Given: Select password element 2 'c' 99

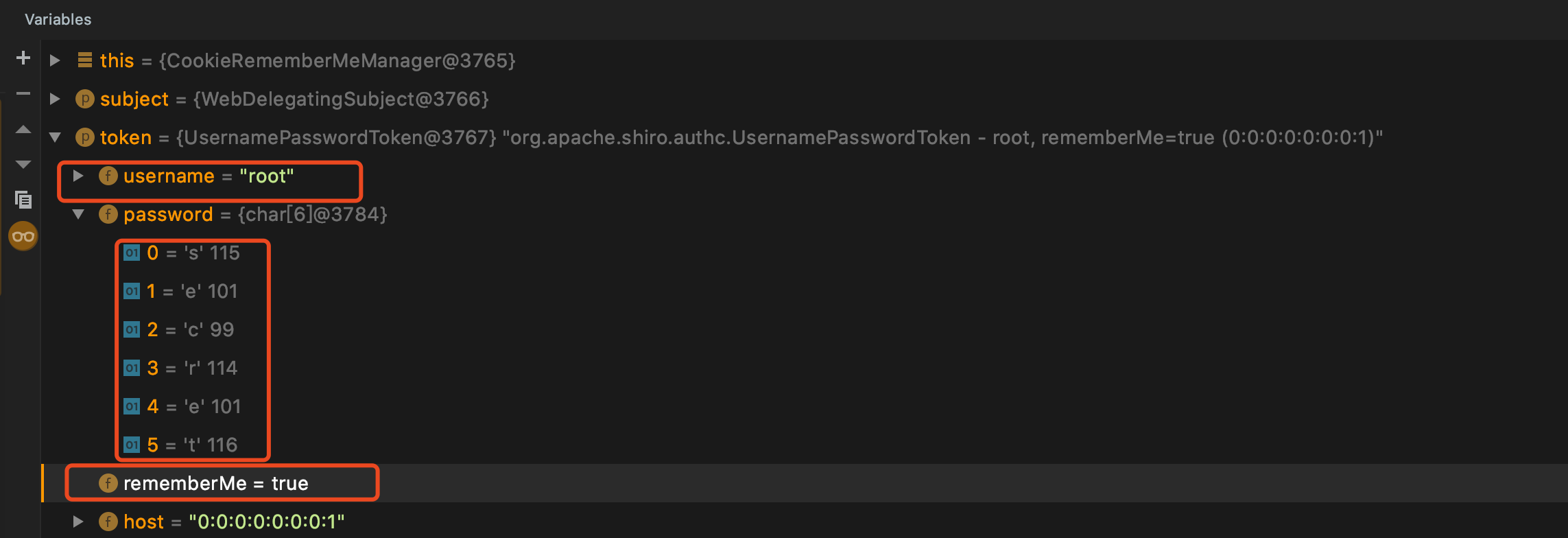Looking at the screenshot, I should click(179, 329).
